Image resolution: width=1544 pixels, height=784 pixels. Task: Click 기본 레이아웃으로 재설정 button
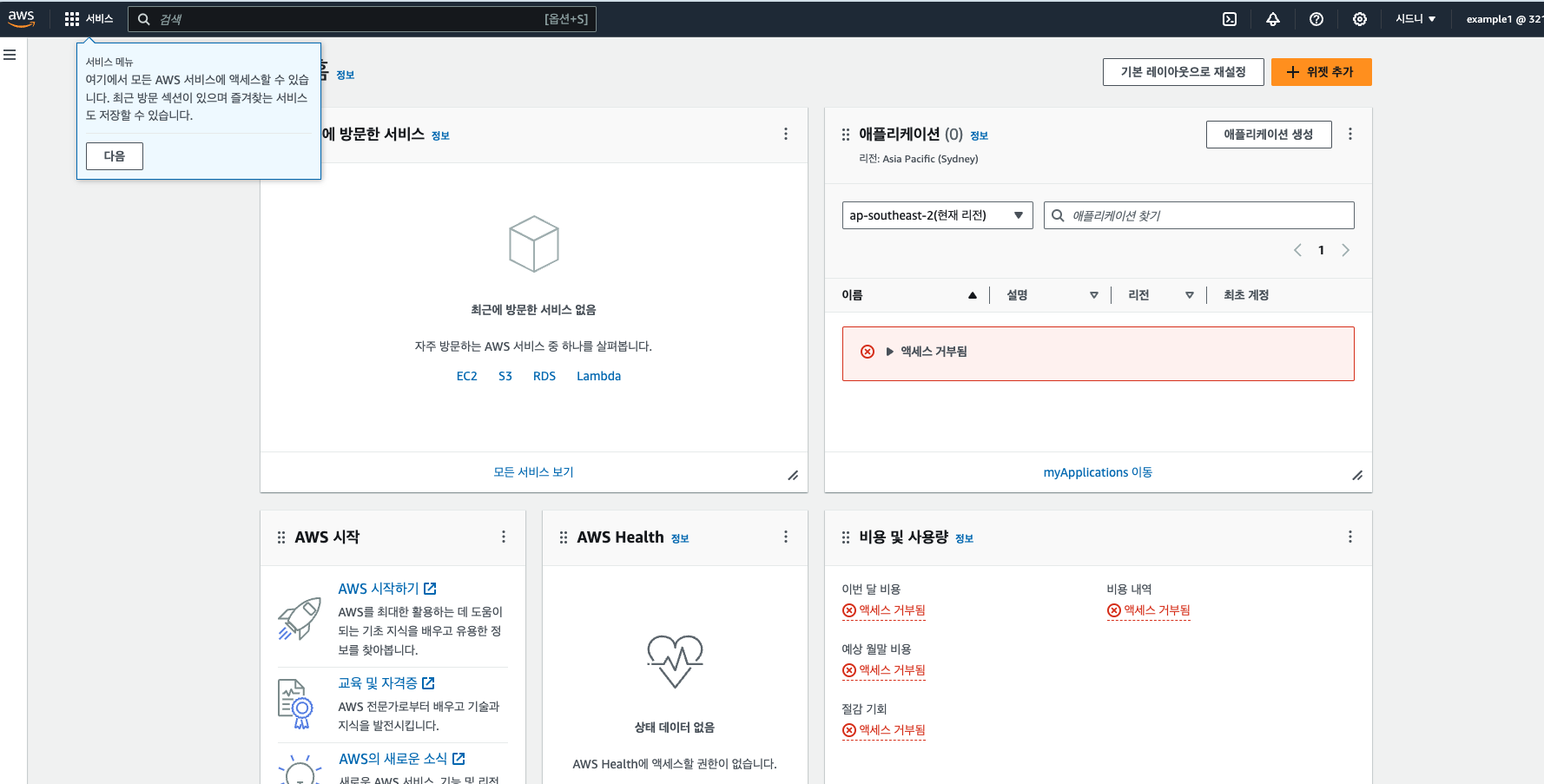click(x=1183, y=72)
